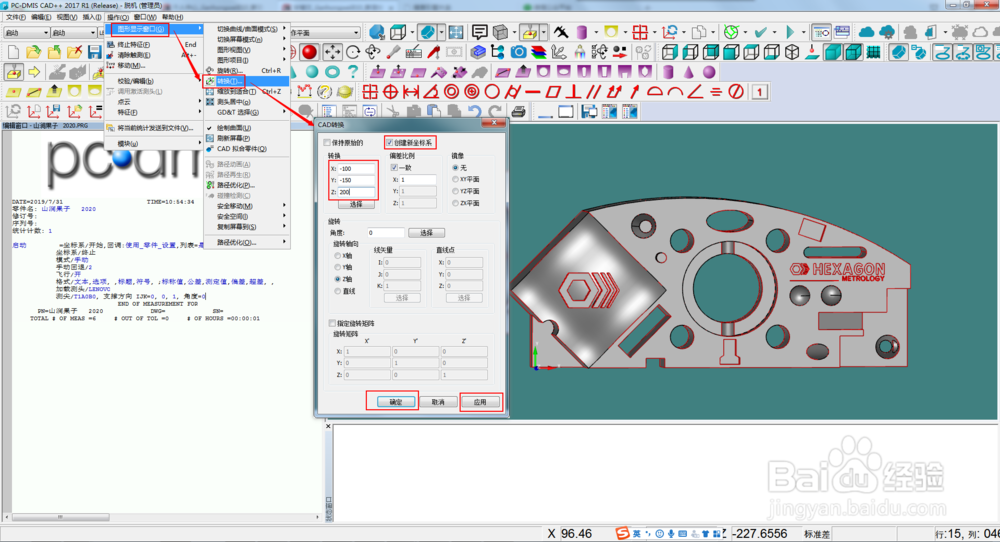The width and height of the screenshot is (1000, 542).
Task: Select the Y轴 rotation axis radio
Action: pos(338,267)
